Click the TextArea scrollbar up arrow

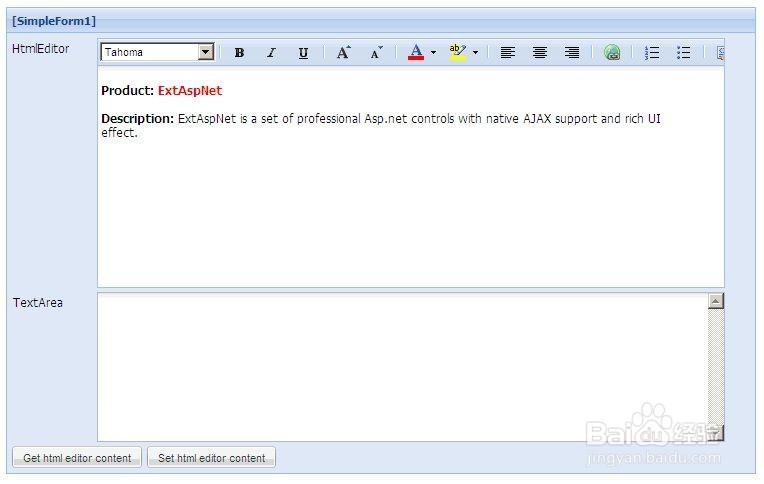coord(716,301)
